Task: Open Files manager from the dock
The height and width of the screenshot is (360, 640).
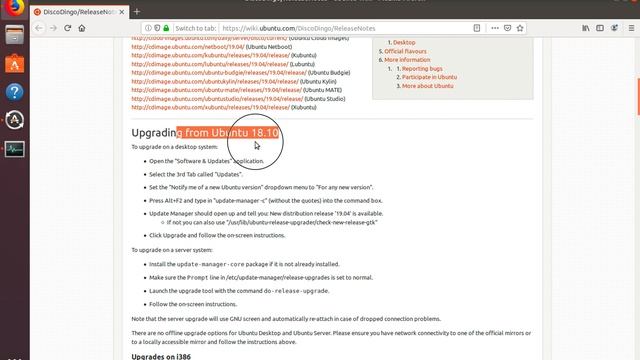Action: 14,35
